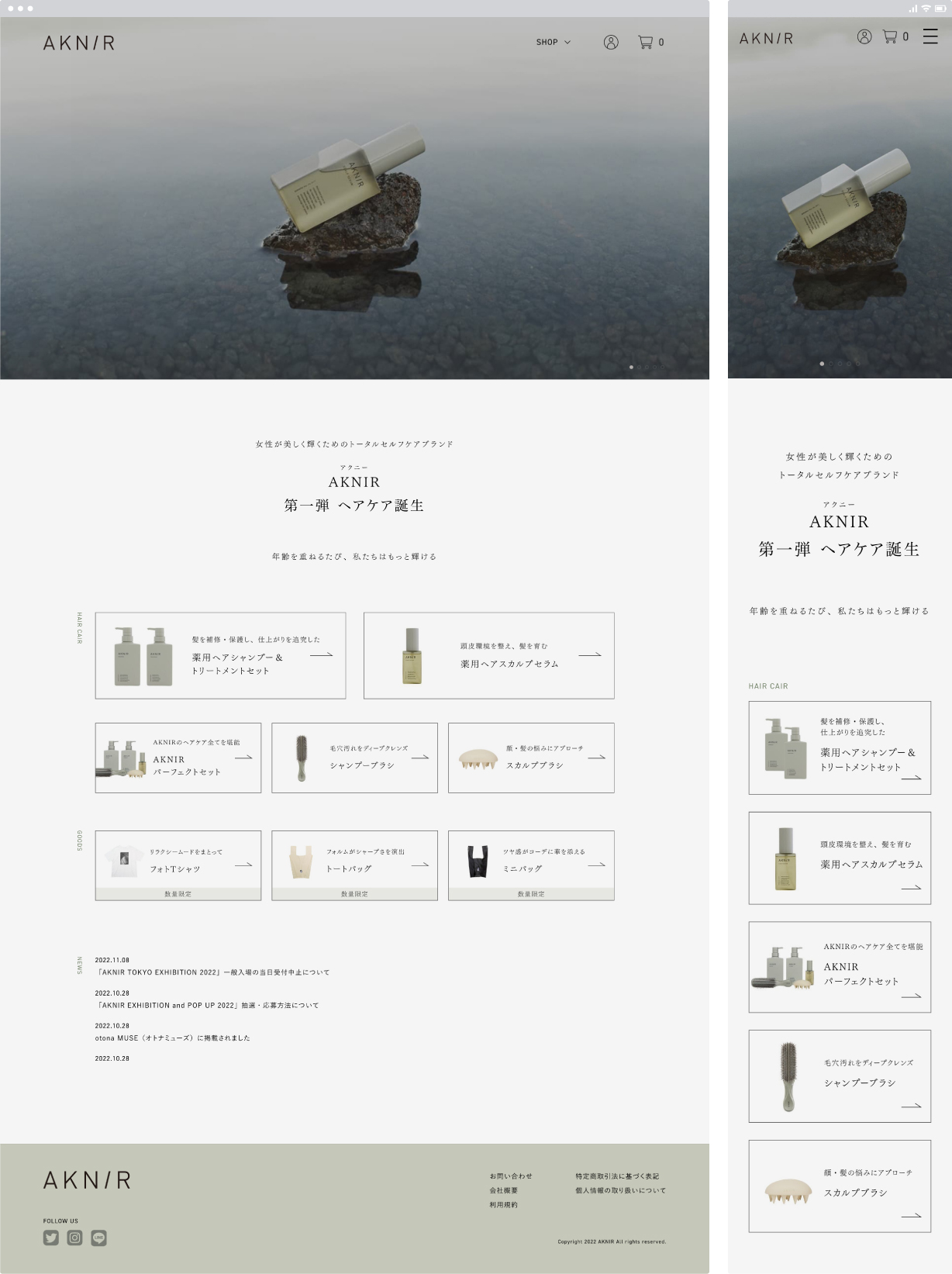
Task: Open the LINE icon in footer
Action: (98, 1238)
